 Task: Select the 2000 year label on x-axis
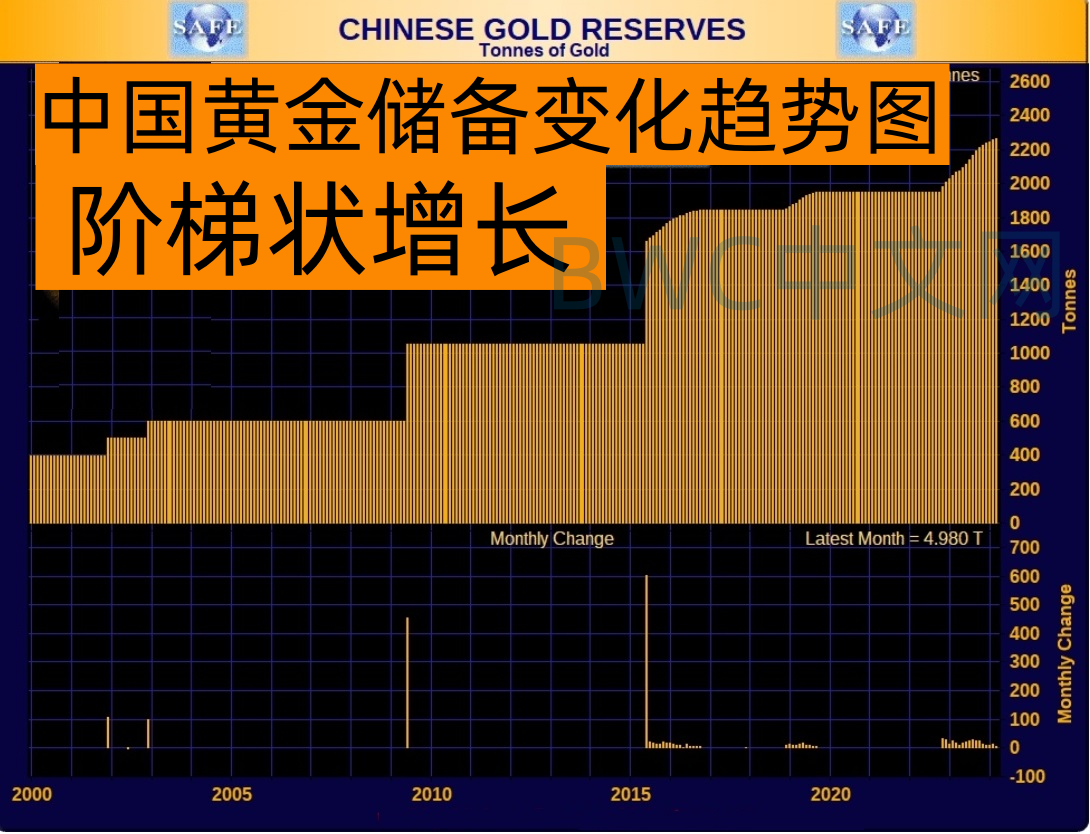pyautogui.click(x=30, y=795)
